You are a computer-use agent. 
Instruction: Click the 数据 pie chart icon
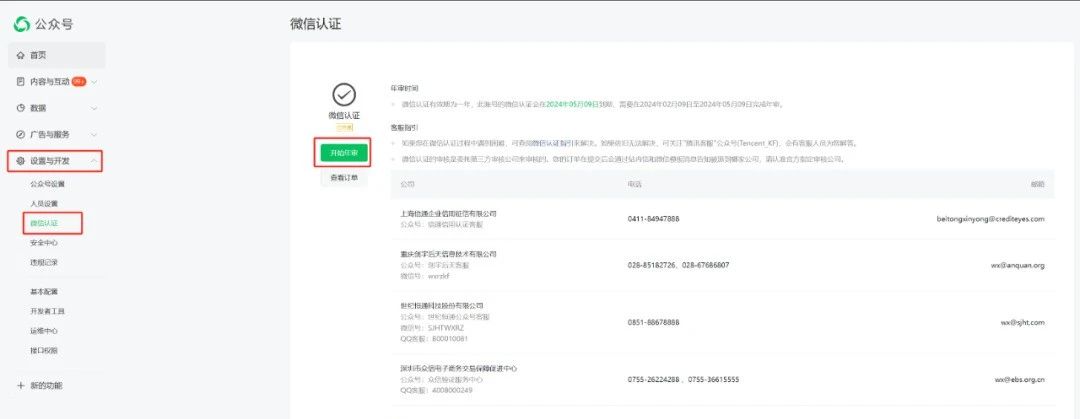[20, 107]
